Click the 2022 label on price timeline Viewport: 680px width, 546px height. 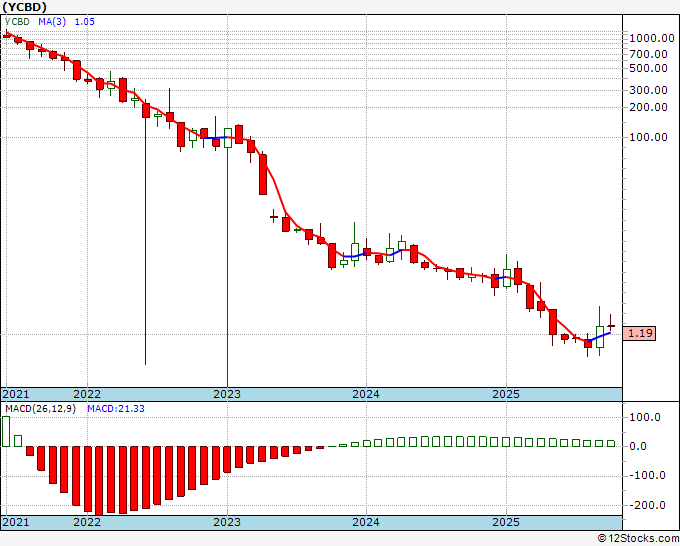click(87, 394)
